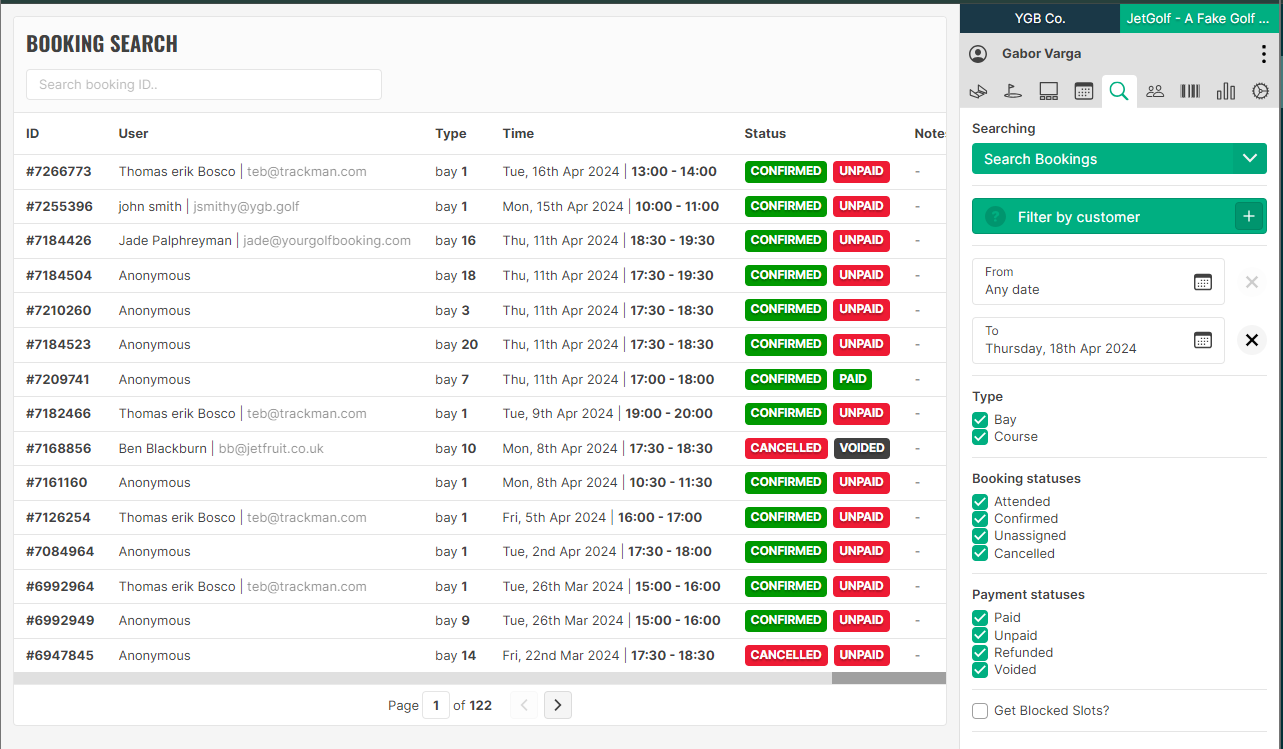
Task: Select the JetGolf venue tab
Action: [x=1197, y=18]
